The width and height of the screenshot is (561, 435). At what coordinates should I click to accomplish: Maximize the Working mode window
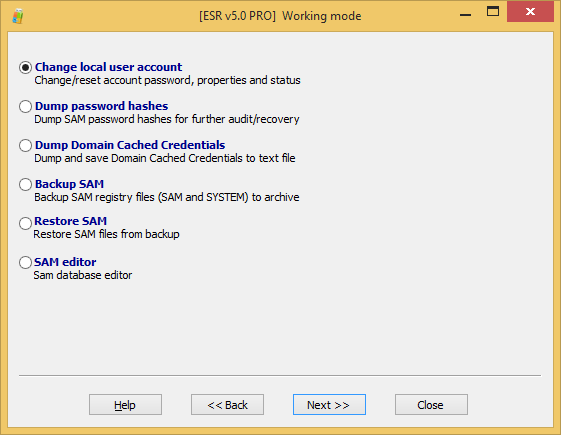pyautogui.click(x=493, y=12)
